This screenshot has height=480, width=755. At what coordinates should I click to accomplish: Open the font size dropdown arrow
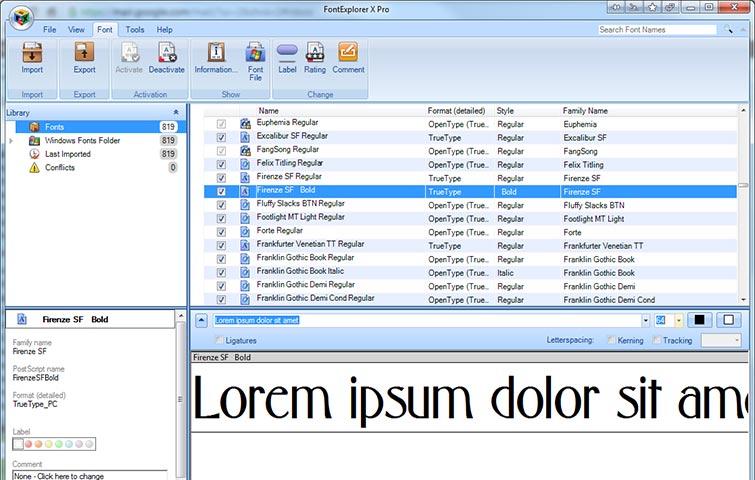pos(678,320)
